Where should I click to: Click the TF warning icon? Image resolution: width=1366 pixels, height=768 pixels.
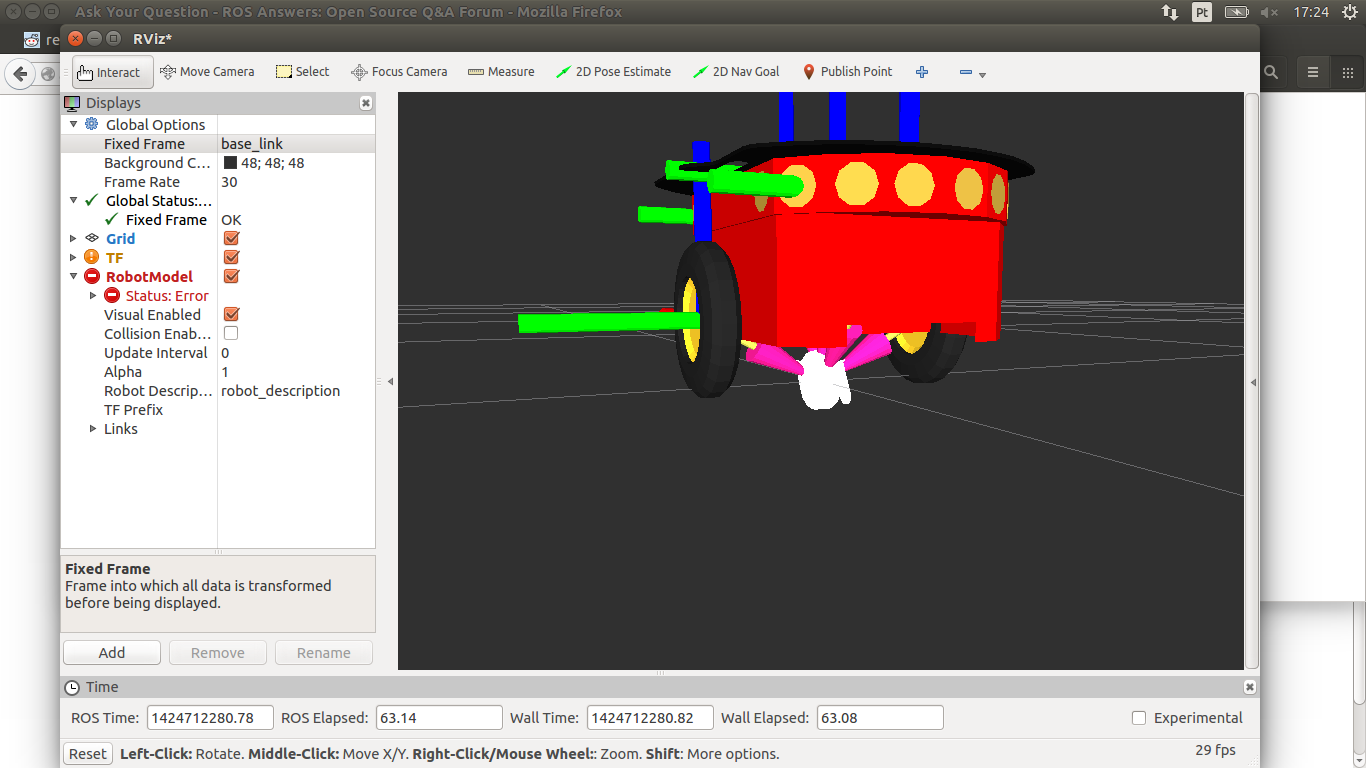click(x=92, y=257)
